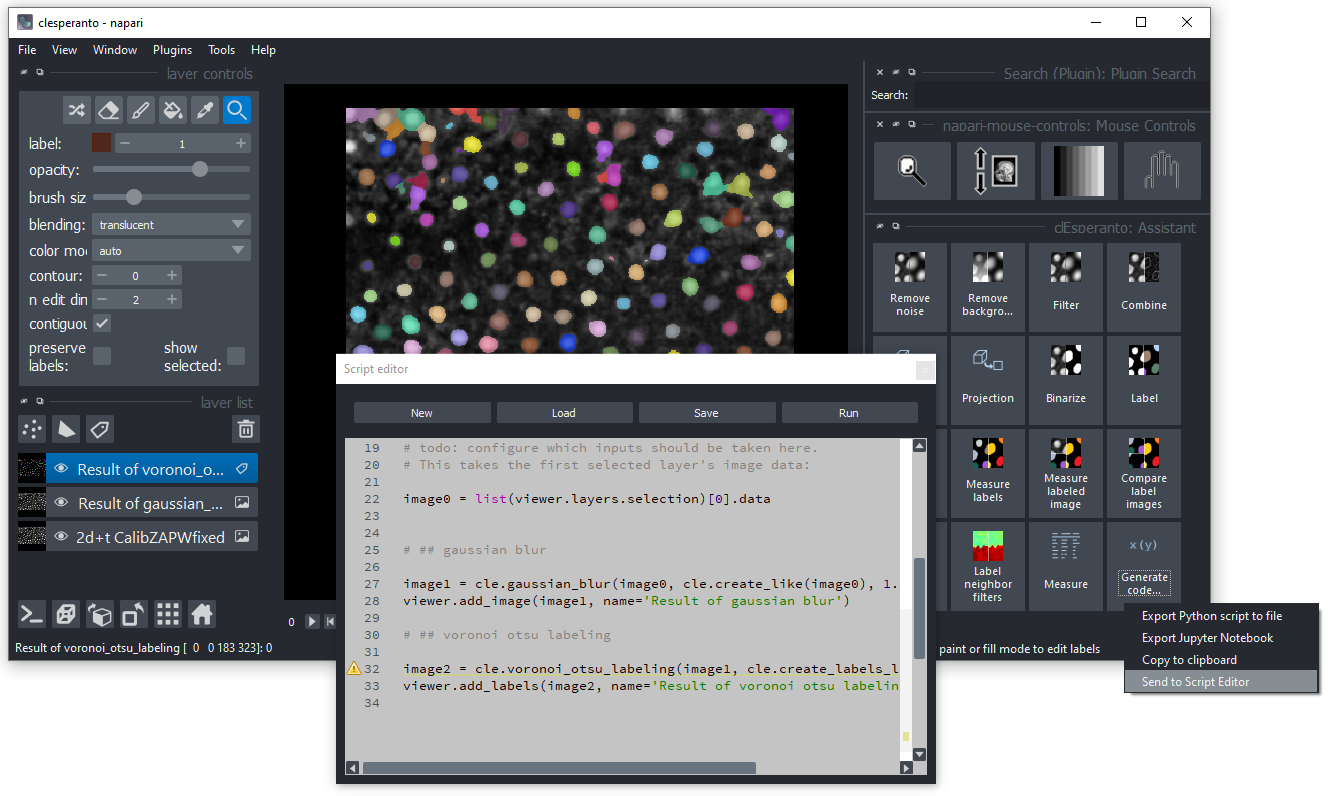Adjust the opacity slider handle
The image size is (1329, 796).
point(200,170)
